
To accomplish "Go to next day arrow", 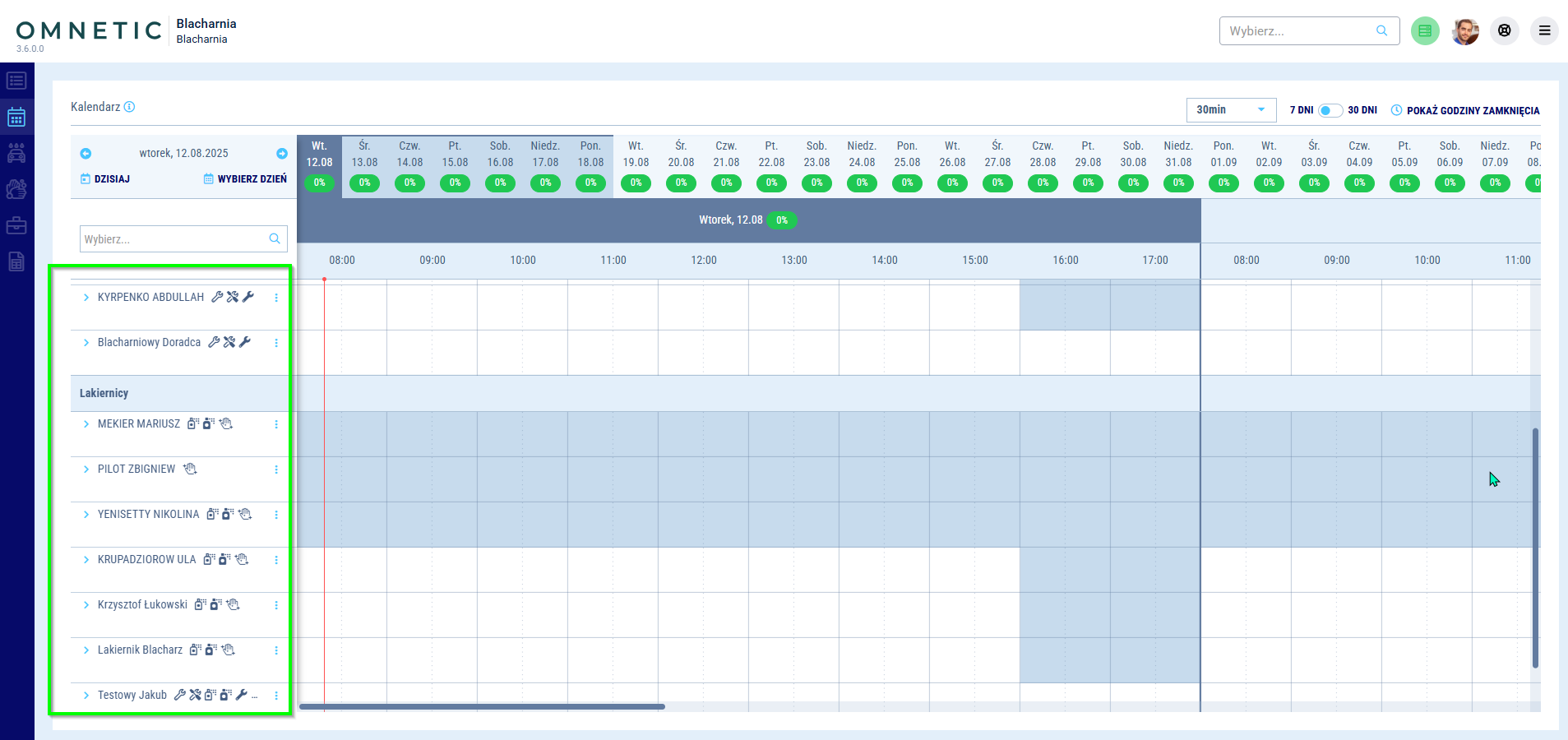I will click(282, 154).
